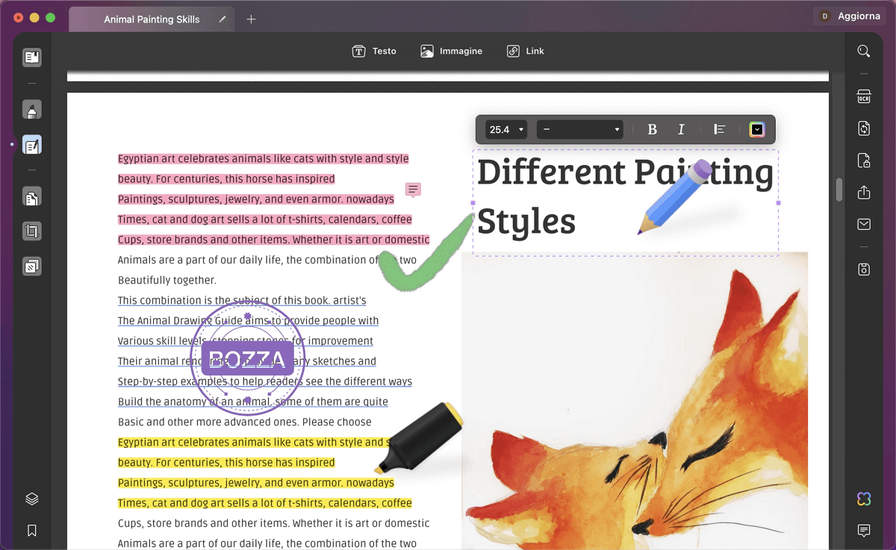
Task: Open the font family dropdown
Action: (581, 129)
